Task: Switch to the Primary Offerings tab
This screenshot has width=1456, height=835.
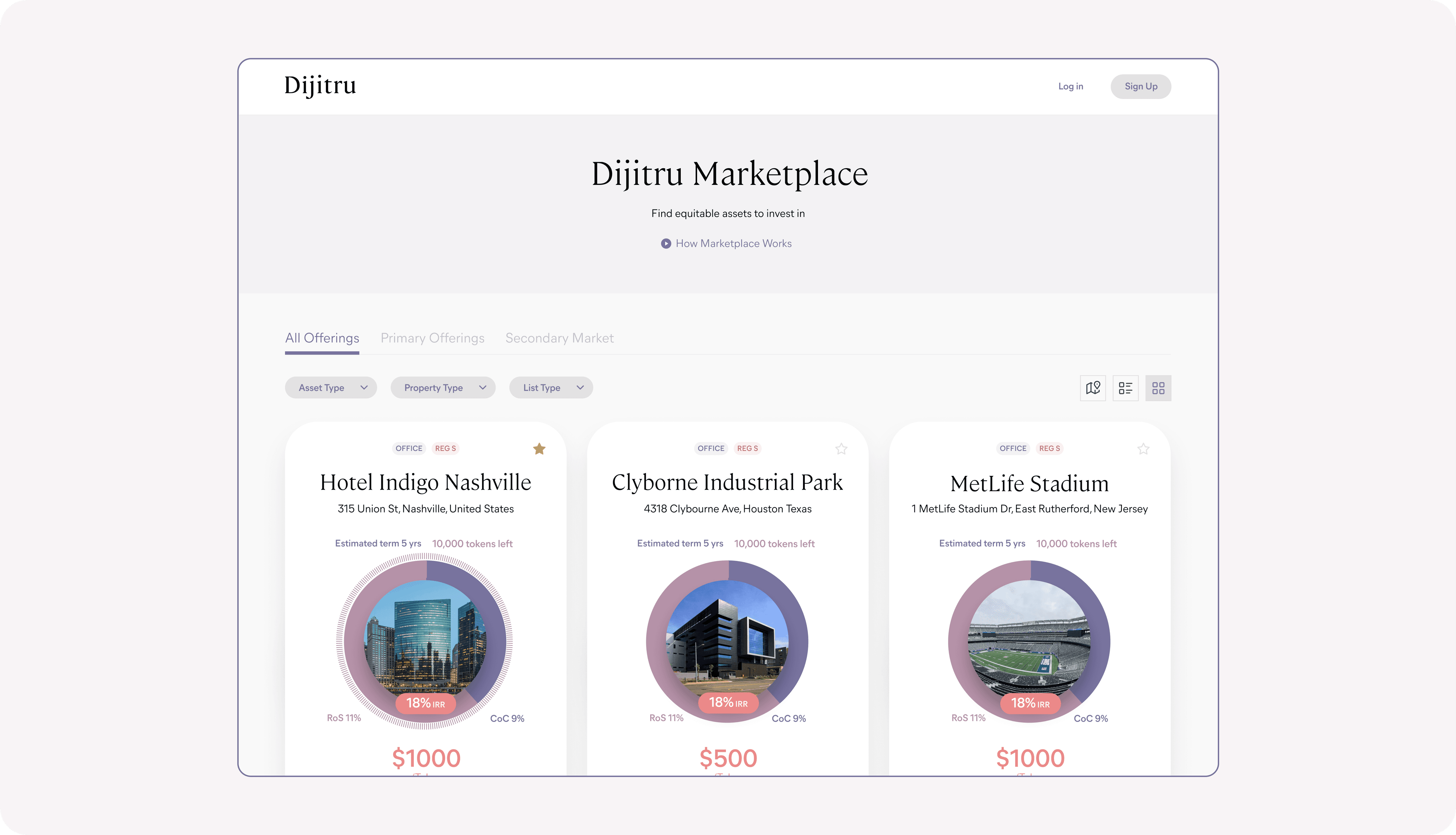Action: point(432,338)
